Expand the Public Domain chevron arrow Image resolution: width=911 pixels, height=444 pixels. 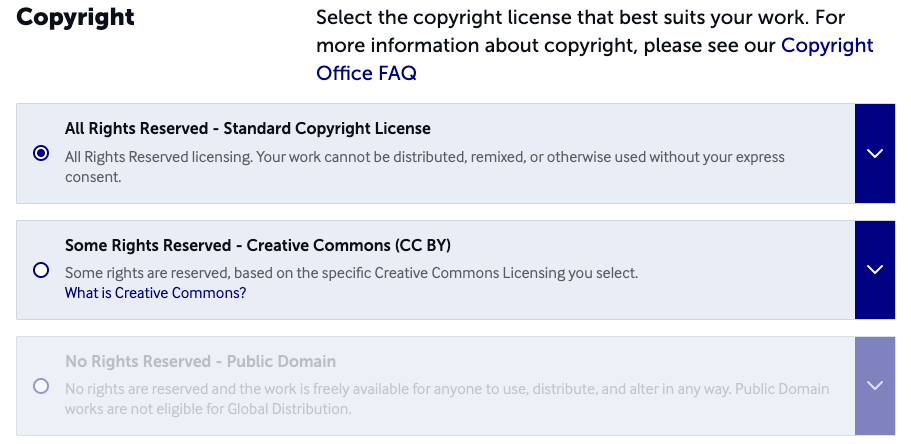(875, 386)
